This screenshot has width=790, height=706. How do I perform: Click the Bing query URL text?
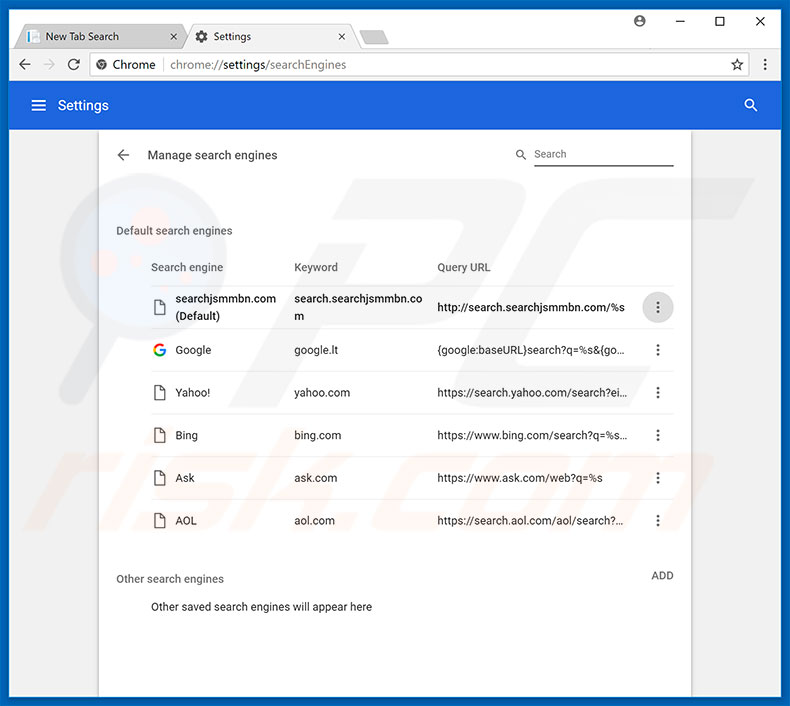(532, 435)
